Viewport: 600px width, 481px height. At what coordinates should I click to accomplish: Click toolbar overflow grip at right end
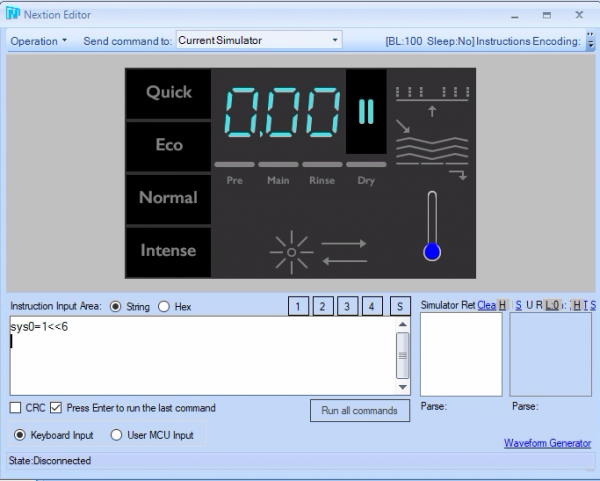(590, 41)
